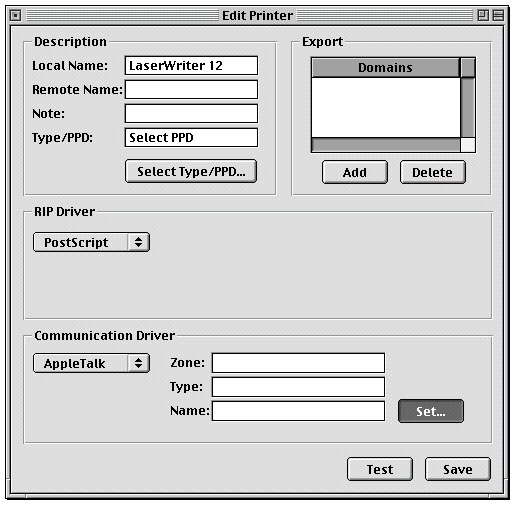Focus the Remote Name text field
Viewport: 516px width, 506px height.
click(191, 89)
